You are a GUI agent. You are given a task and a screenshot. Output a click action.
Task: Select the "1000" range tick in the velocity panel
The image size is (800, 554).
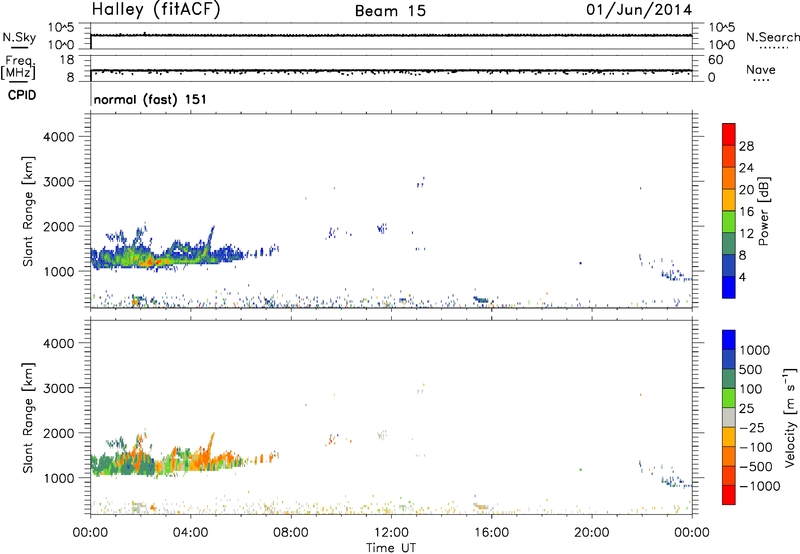point(59,478)
